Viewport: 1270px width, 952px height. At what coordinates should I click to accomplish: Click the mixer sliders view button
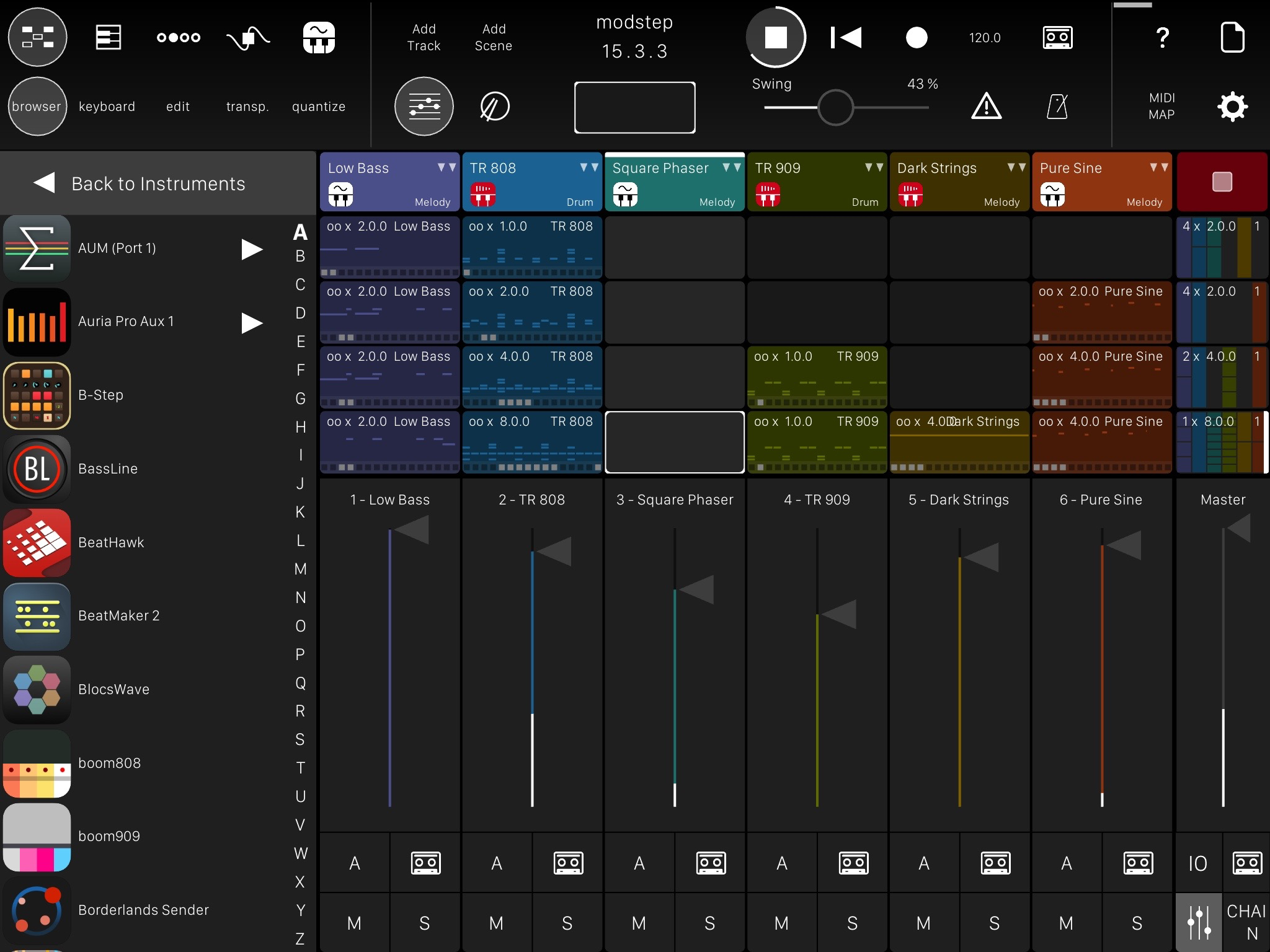coord(424,107)
